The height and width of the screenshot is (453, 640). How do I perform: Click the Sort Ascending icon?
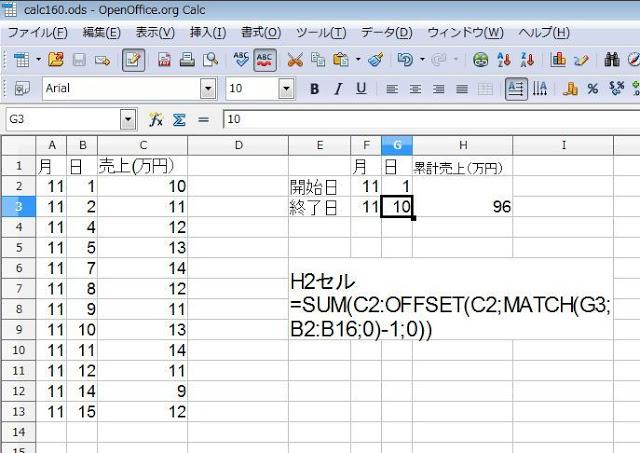tap(504, 60)
